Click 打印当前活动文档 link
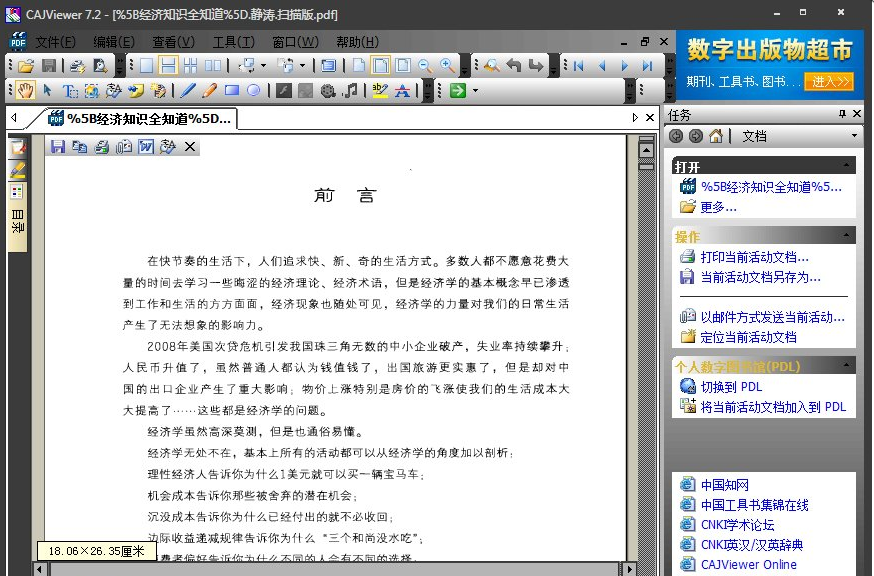 tap(754, 257)
